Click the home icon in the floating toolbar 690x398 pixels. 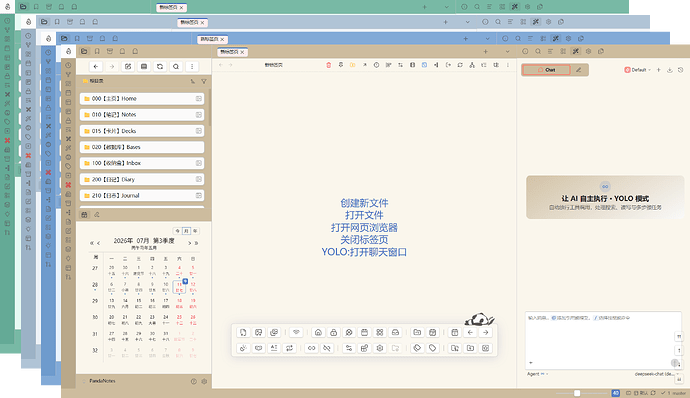point(318,332)
